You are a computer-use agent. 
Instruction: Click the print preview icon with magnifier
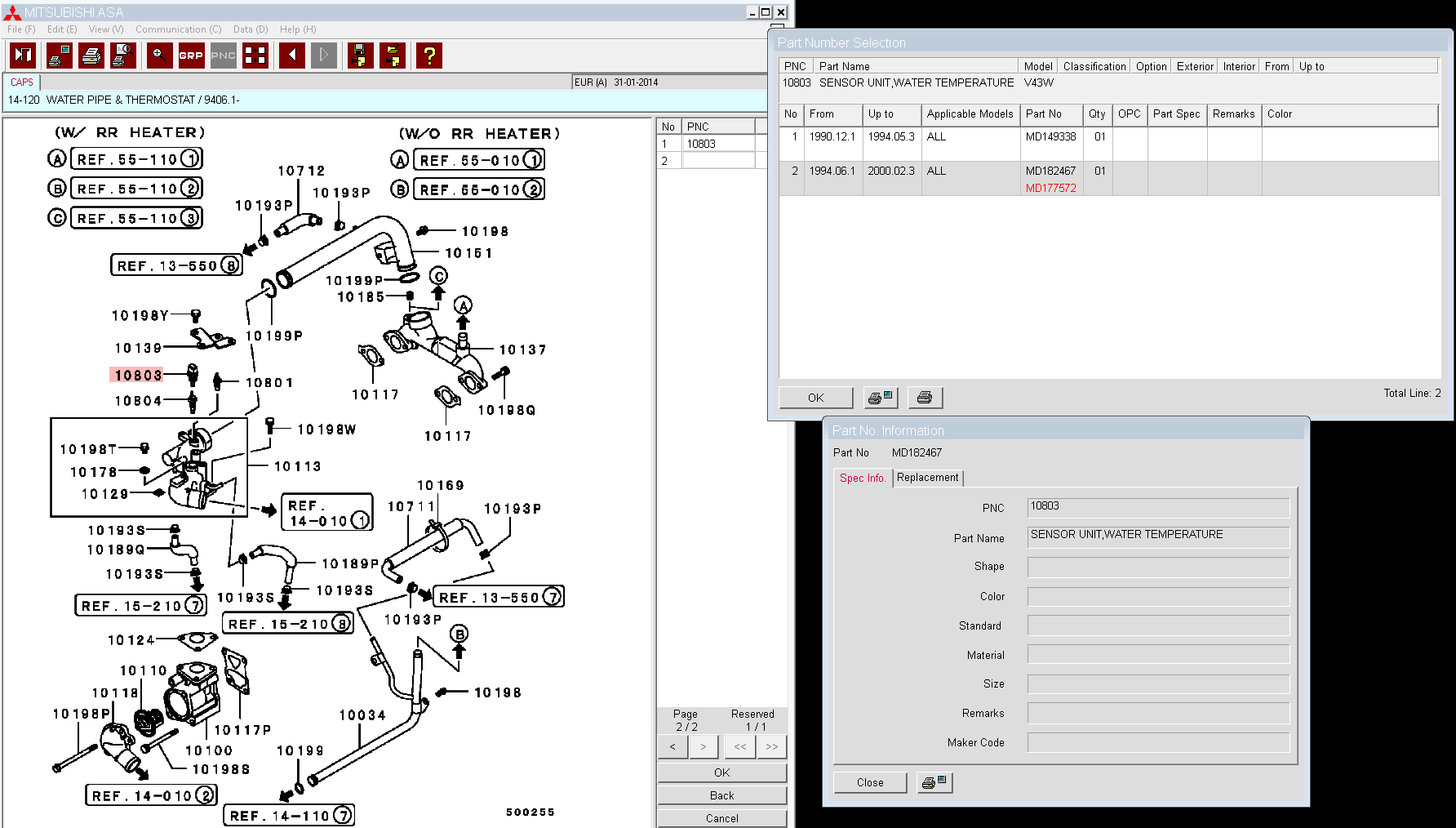(x=122, y=56)
